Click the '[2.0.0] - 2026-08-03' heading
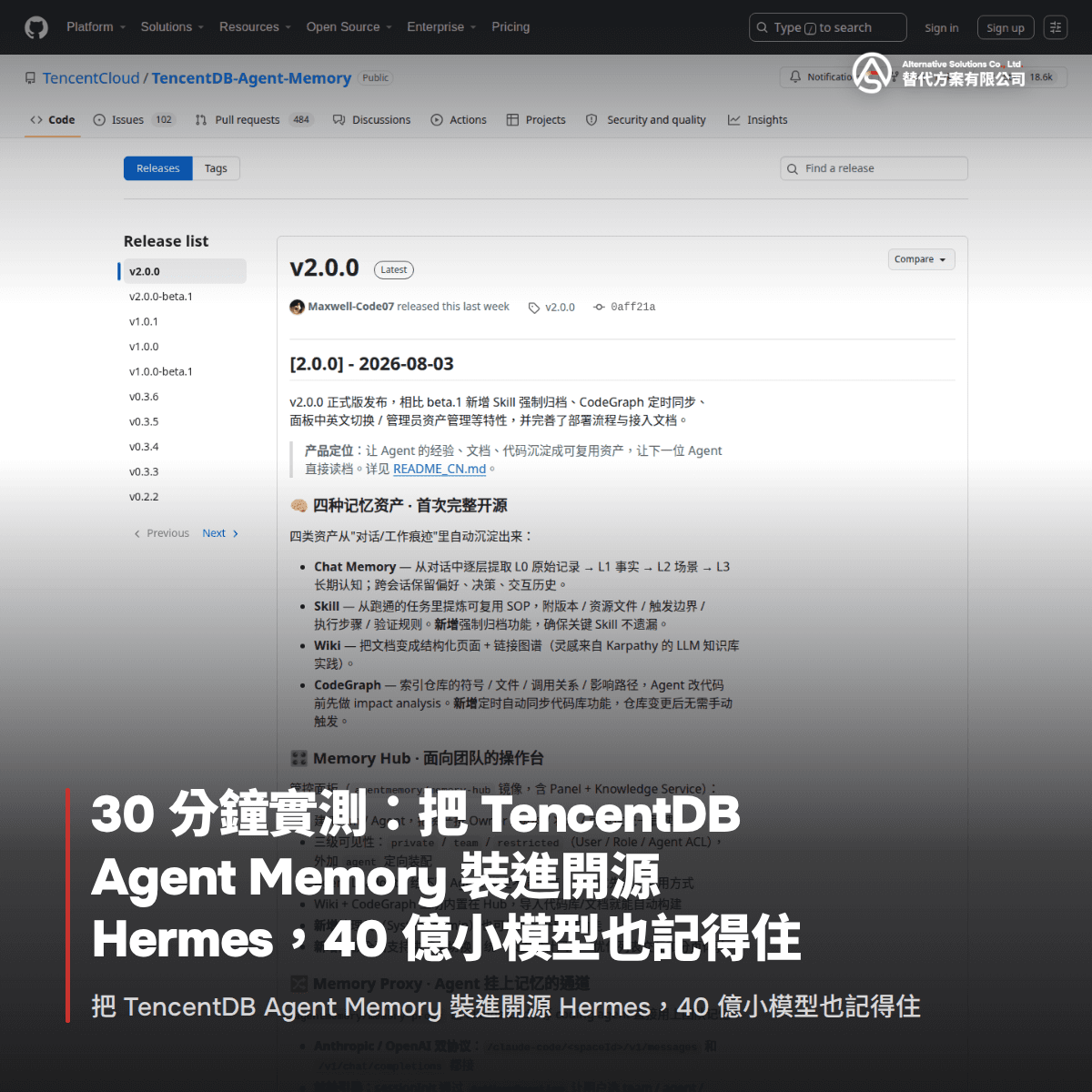The width and height of the screenshot is (1092, 1092). pos(371,364)
